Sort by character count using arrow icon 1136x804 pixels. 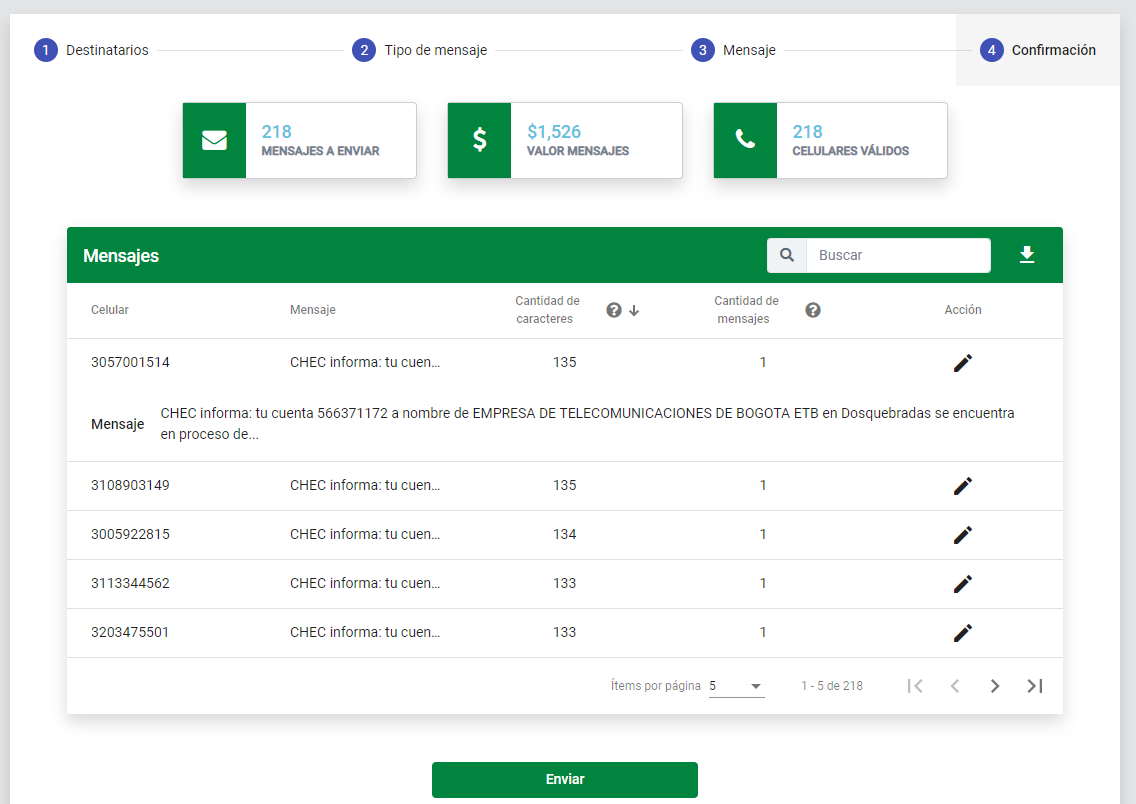coord(634,311)
